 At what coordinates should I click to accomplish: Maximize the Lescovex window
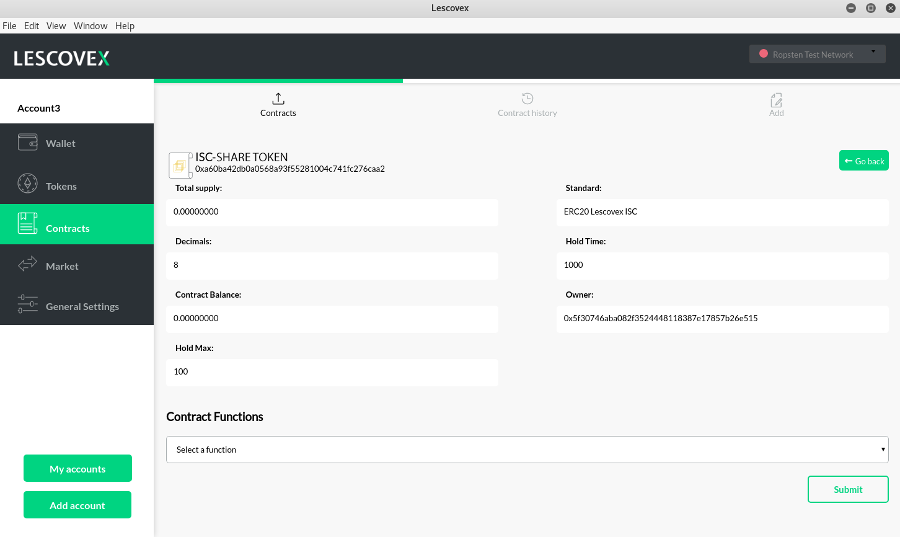tap(871, 8)
